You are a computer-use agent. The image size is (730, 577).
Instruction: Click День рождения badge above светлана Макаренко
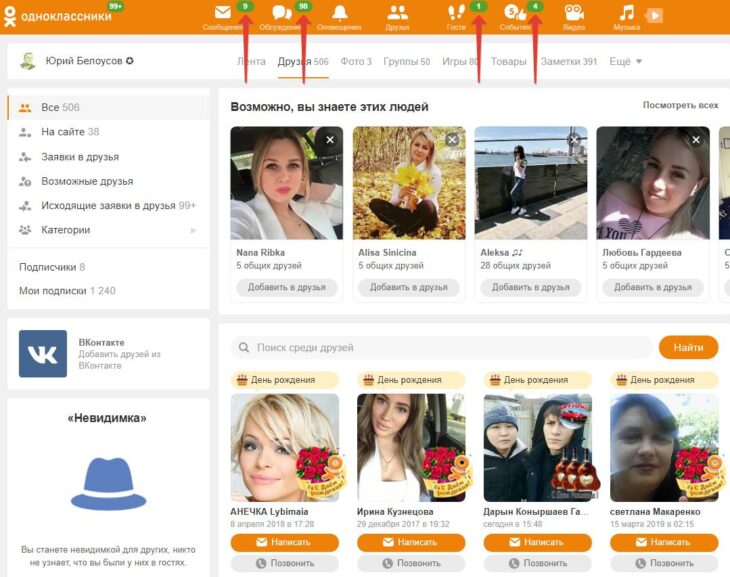coord(664,380)
